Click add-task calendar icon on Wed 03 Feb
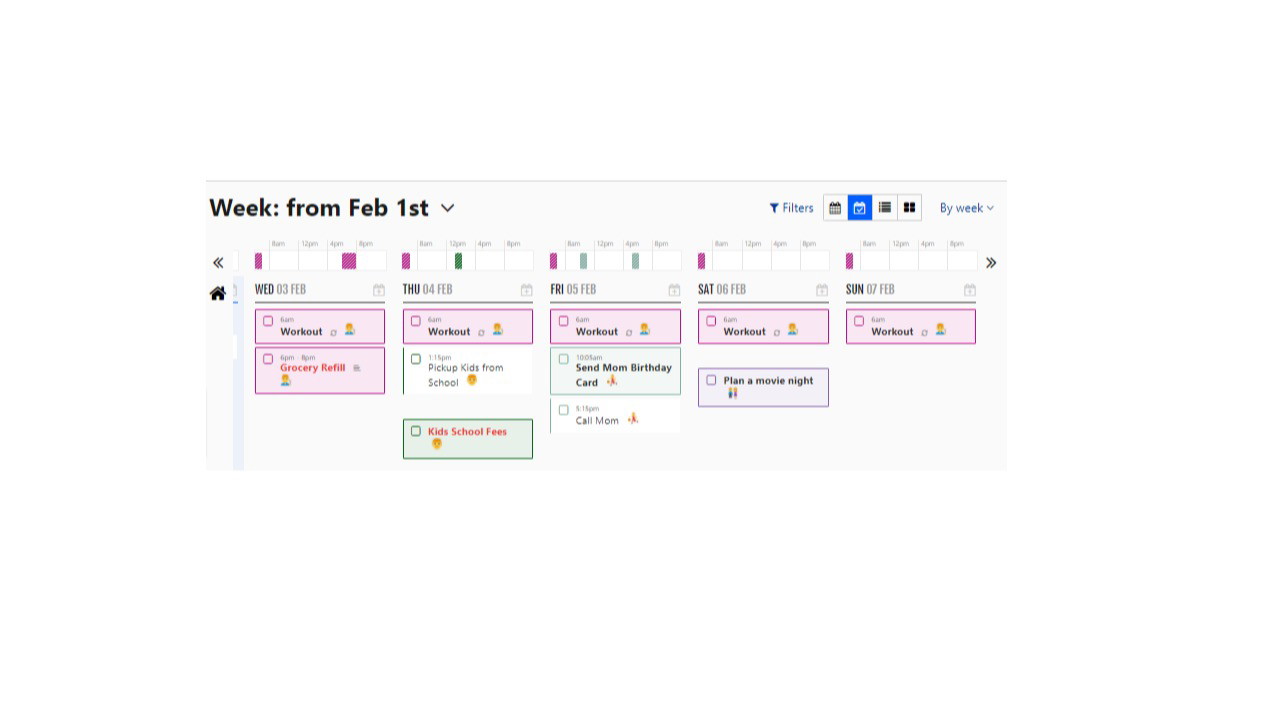Viewport: 1280px width, 720px height. click(379, 290)
